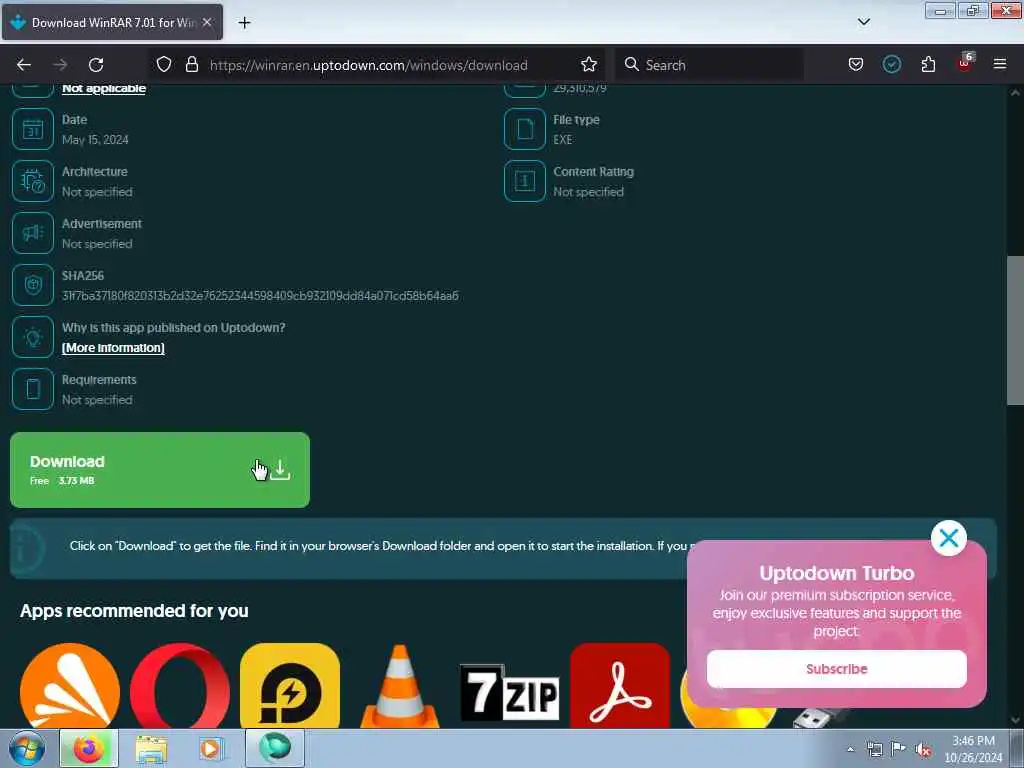Open the VLC cone recommended app
The height and width of the screenshot is (768, 1024).
pos(400,686)
